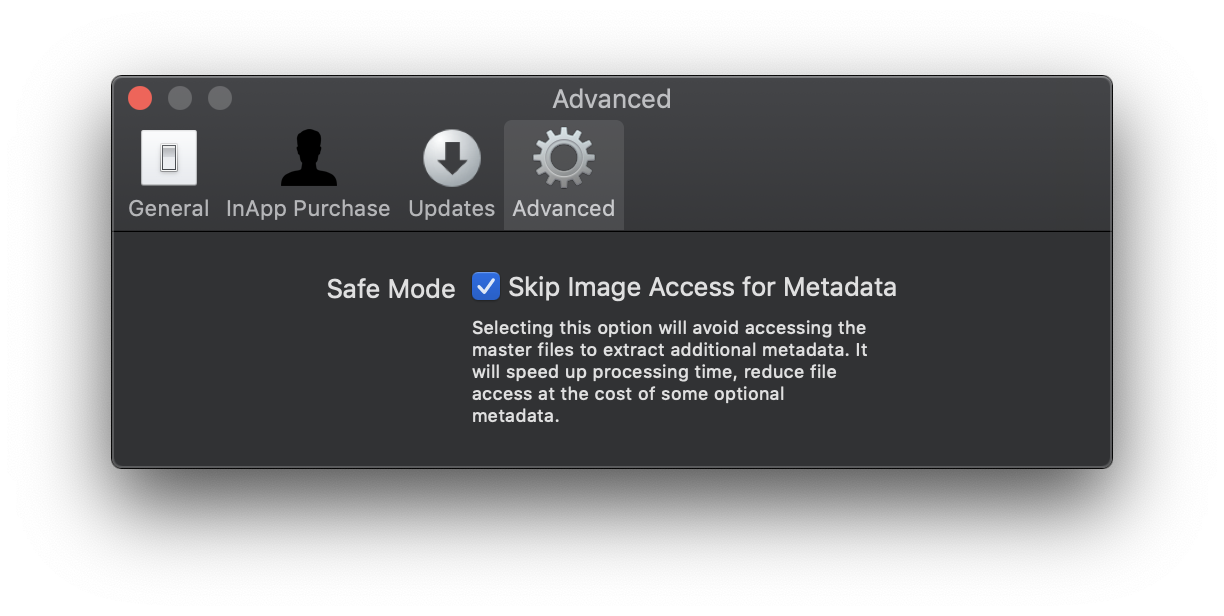Open the General light-switch icon
This screenshot has width=1224, height=616.
(168, 158)
